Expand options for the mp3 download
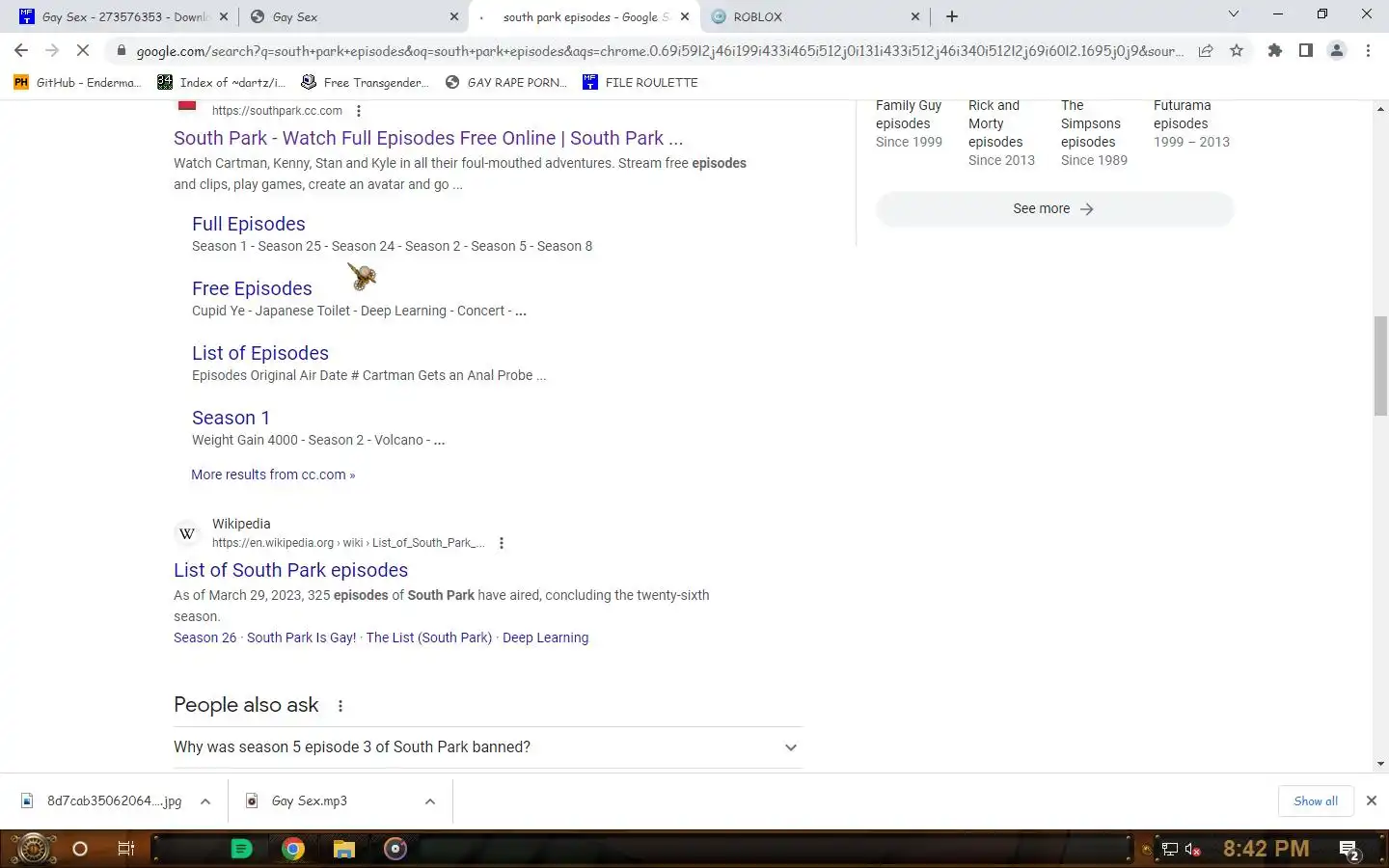The width and height of the screenshot is (1389, 868). [x=430, y=801]
